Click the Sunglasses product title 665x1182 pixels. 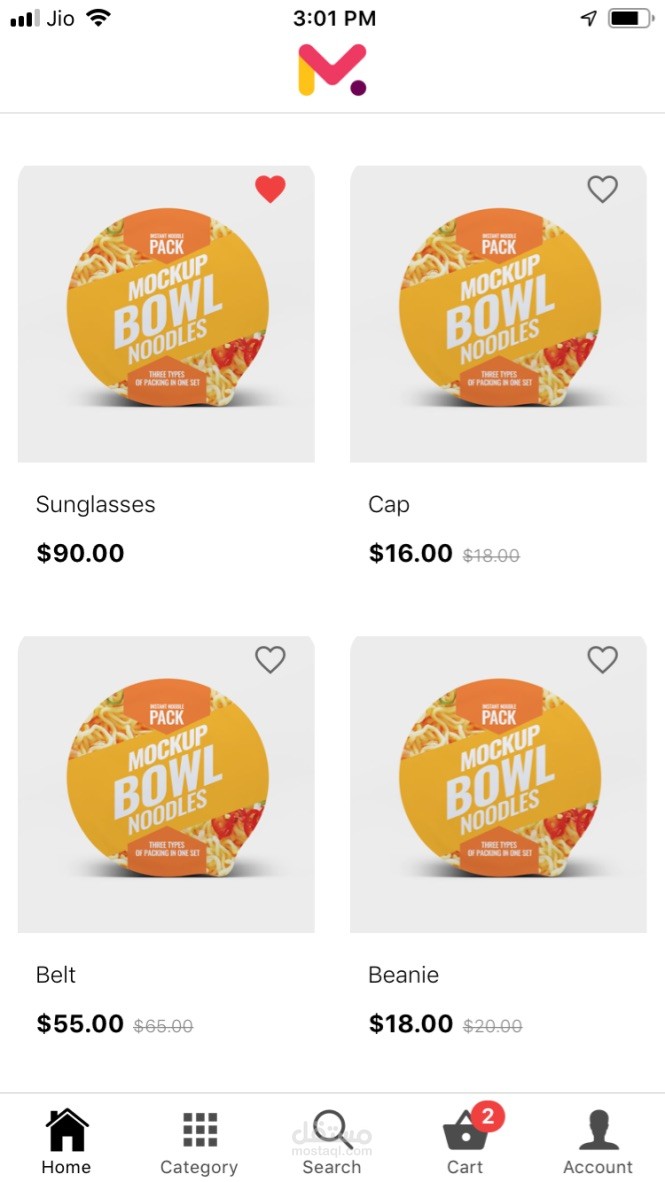click(96, 504)
